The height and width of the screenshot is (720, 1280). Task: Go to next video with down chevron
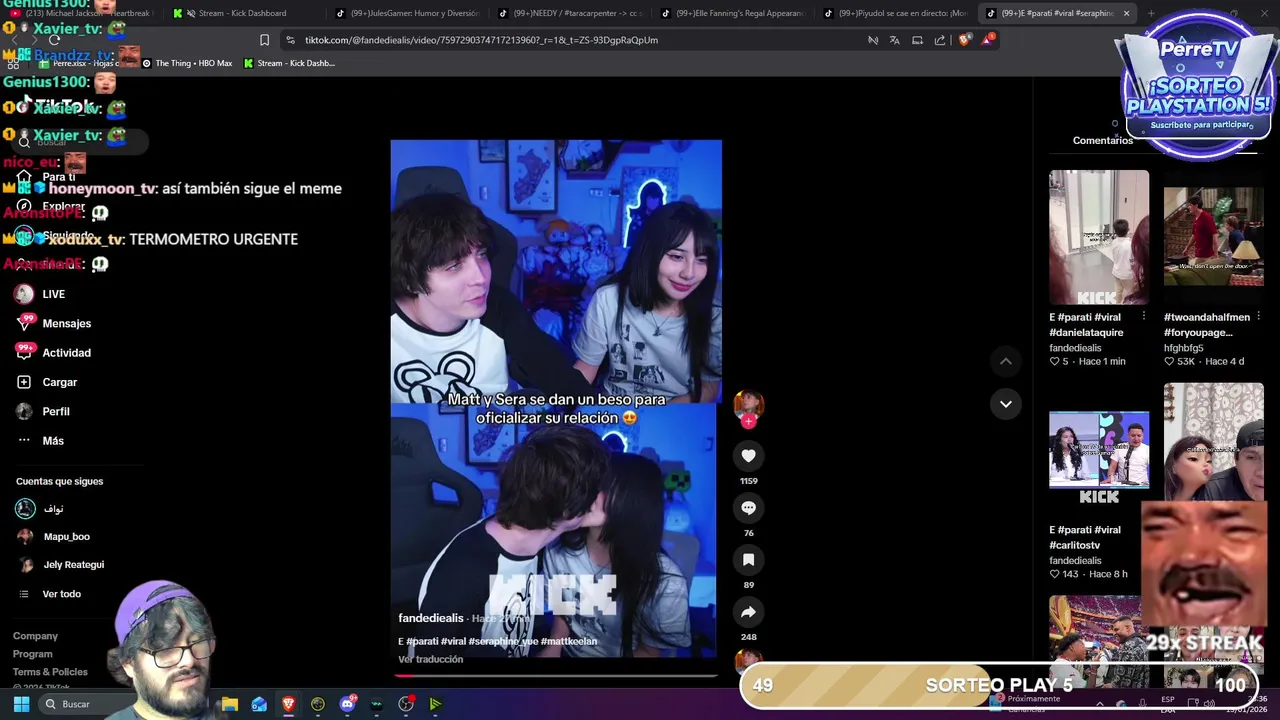[x=1006, y=404]
